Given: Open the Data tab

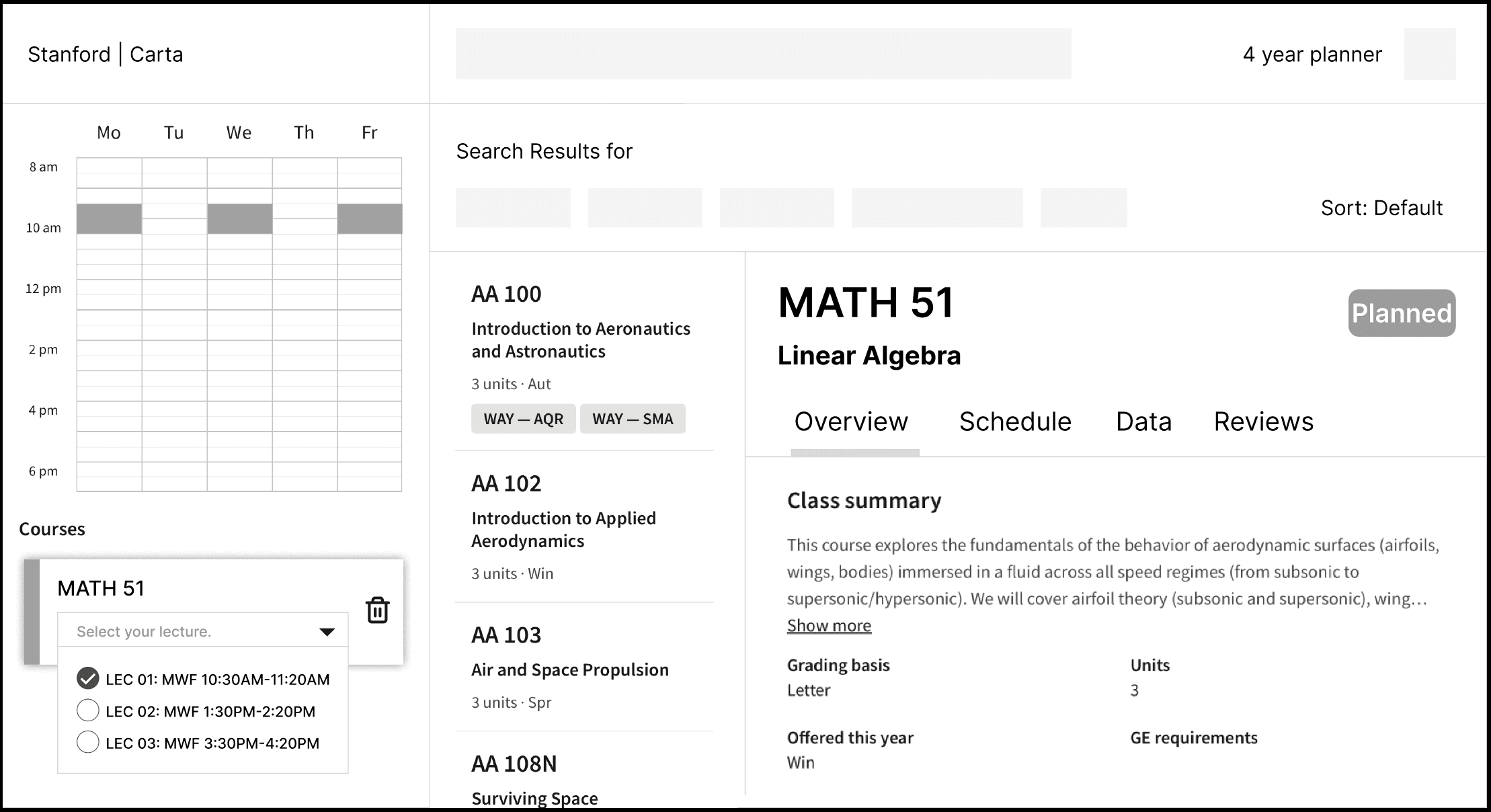Looking at the screenshot, I should coord(1143,421).
